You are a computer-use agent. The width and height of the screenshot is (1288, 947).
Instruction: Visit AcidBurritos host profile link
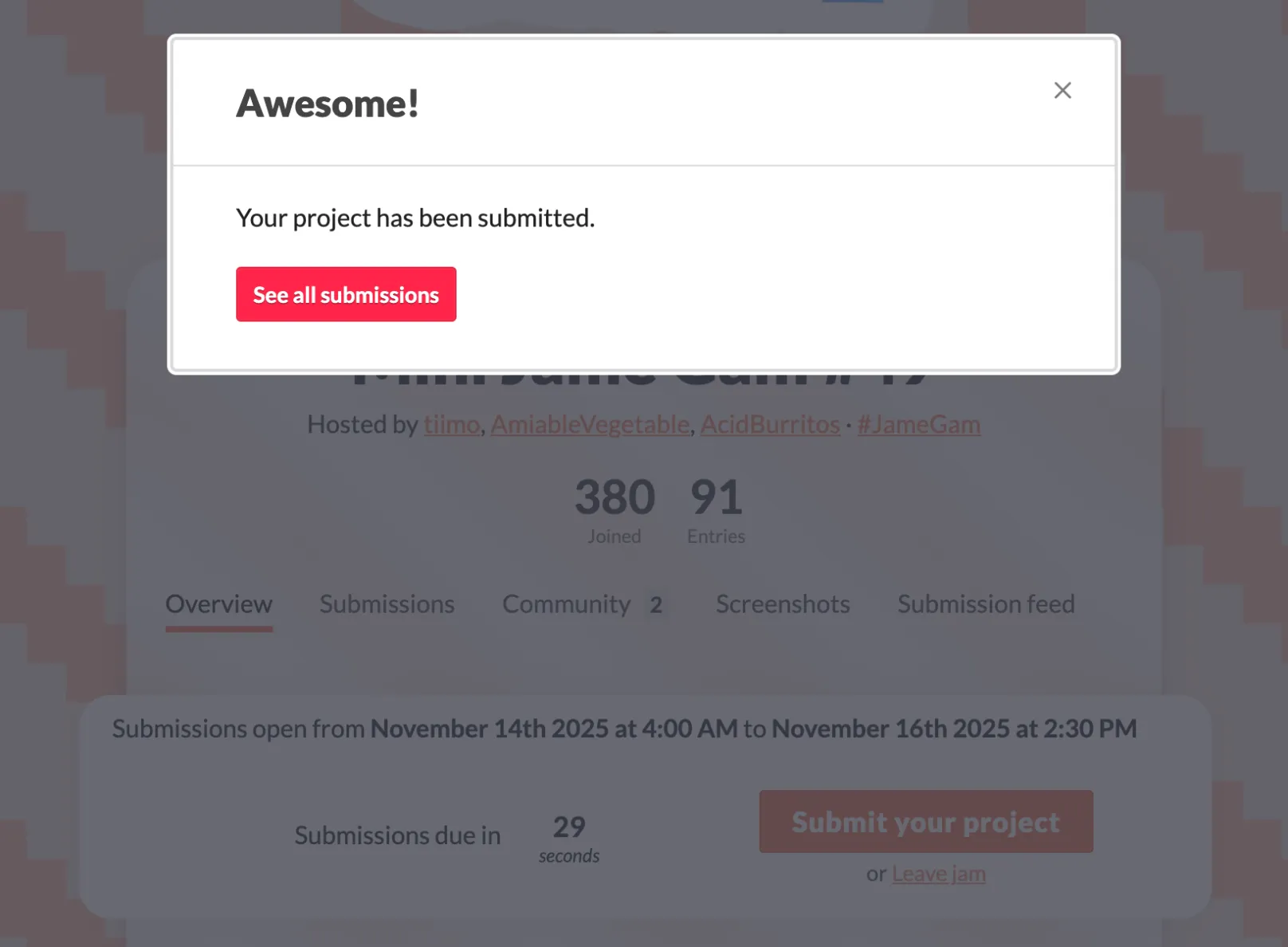[770, 424]
